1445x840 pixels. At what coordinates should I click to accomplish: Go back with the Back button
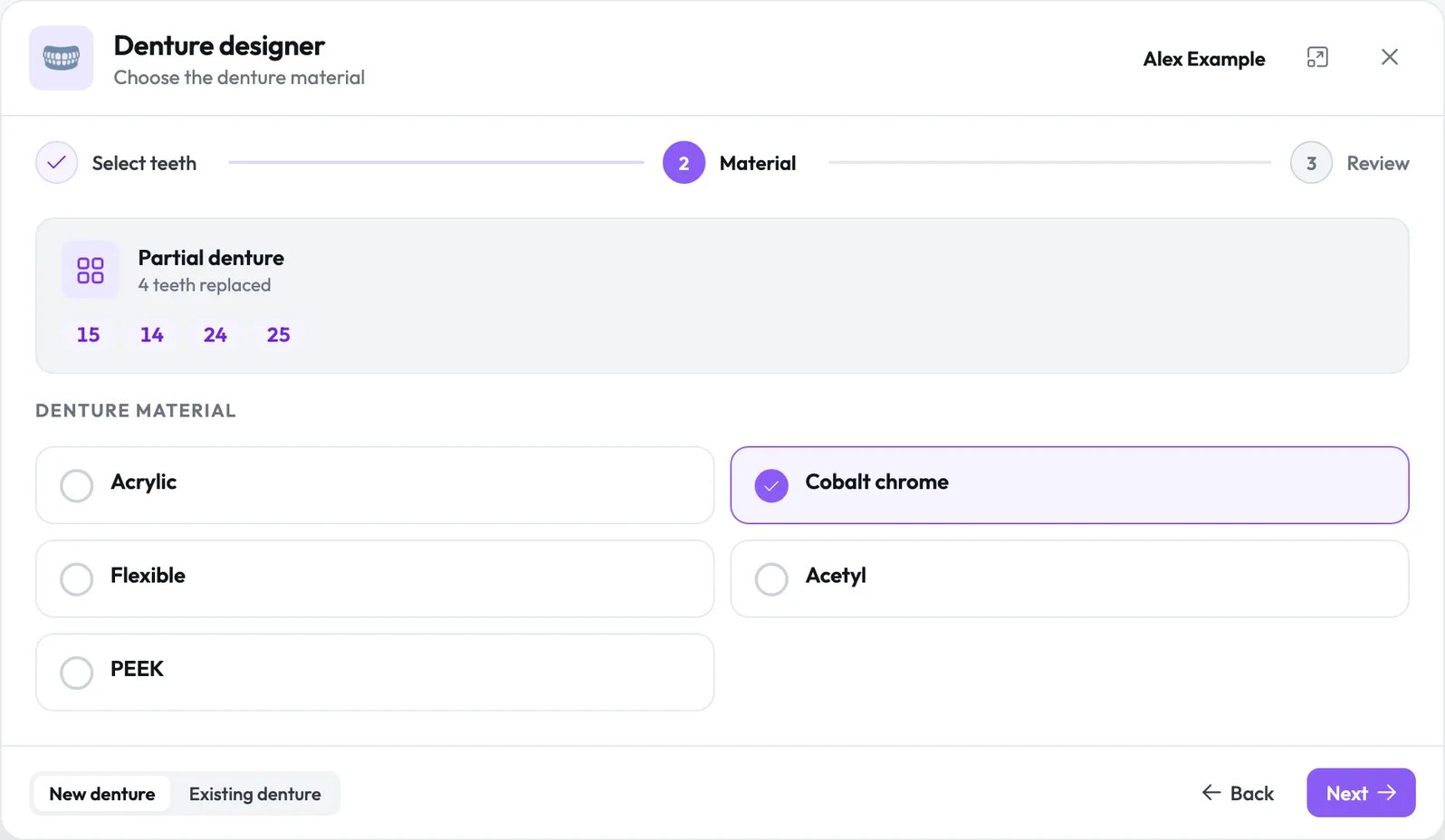tap(1238, 793)
